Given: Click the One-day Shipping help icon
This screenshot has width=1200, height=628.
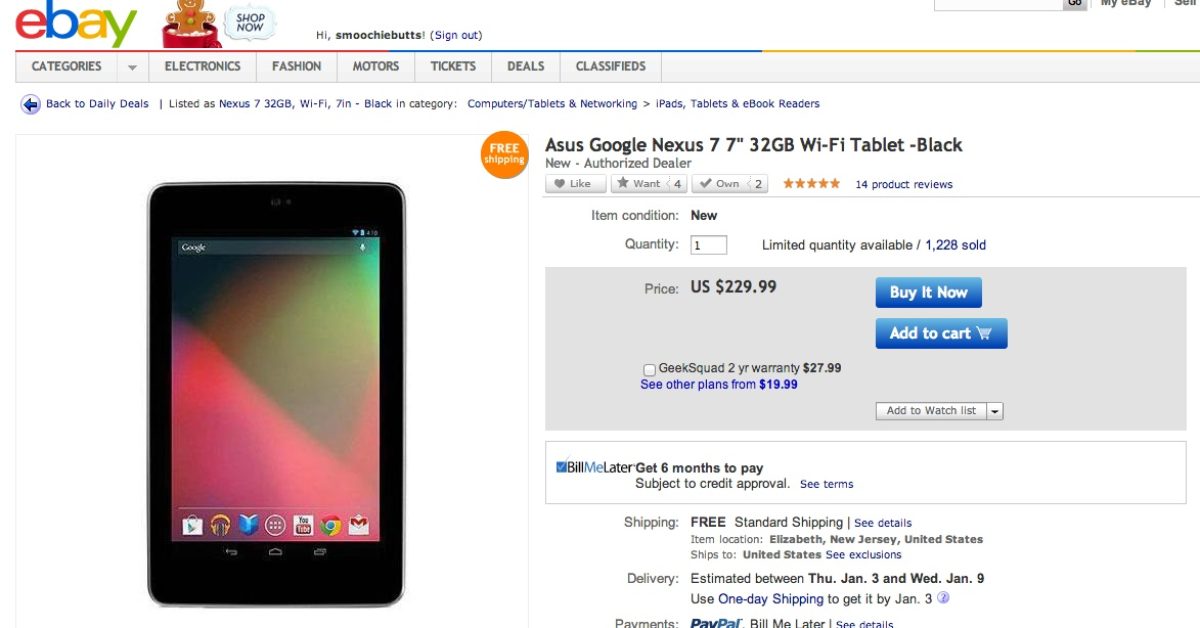Looking at the screenshot, I should 943,599.
